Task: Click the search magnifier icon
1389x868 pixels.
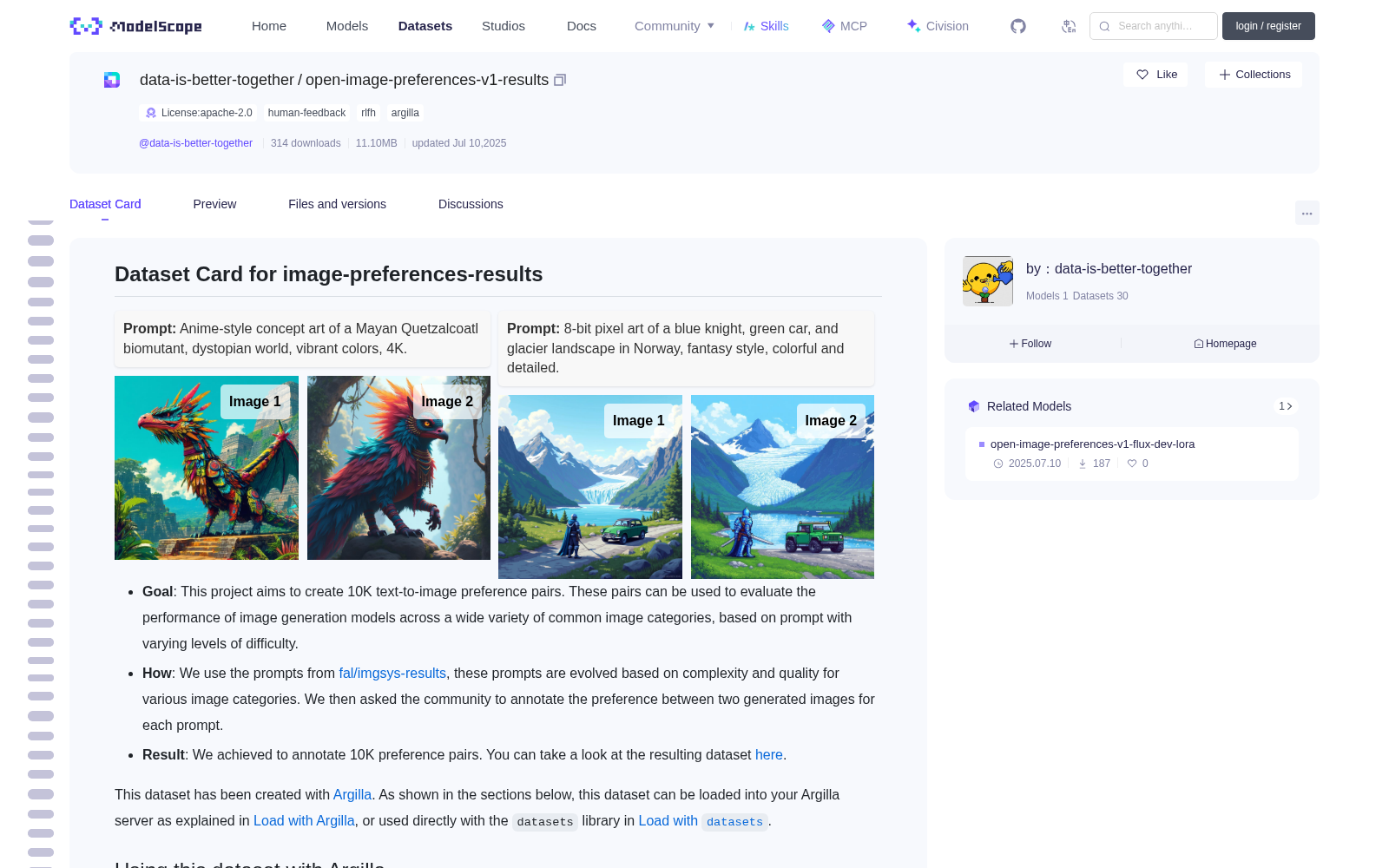Action: 1104,26
